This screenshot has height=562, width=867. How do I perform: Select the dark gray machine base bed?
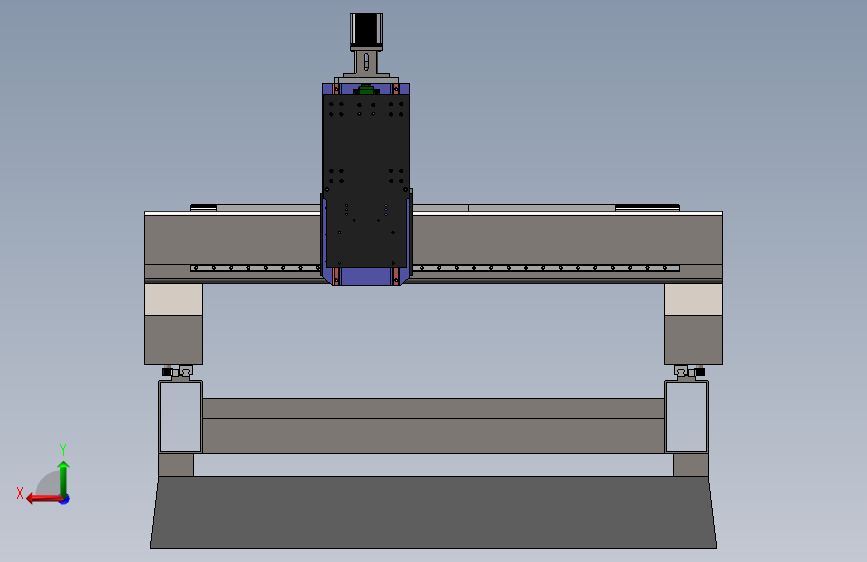pos(434,512)
